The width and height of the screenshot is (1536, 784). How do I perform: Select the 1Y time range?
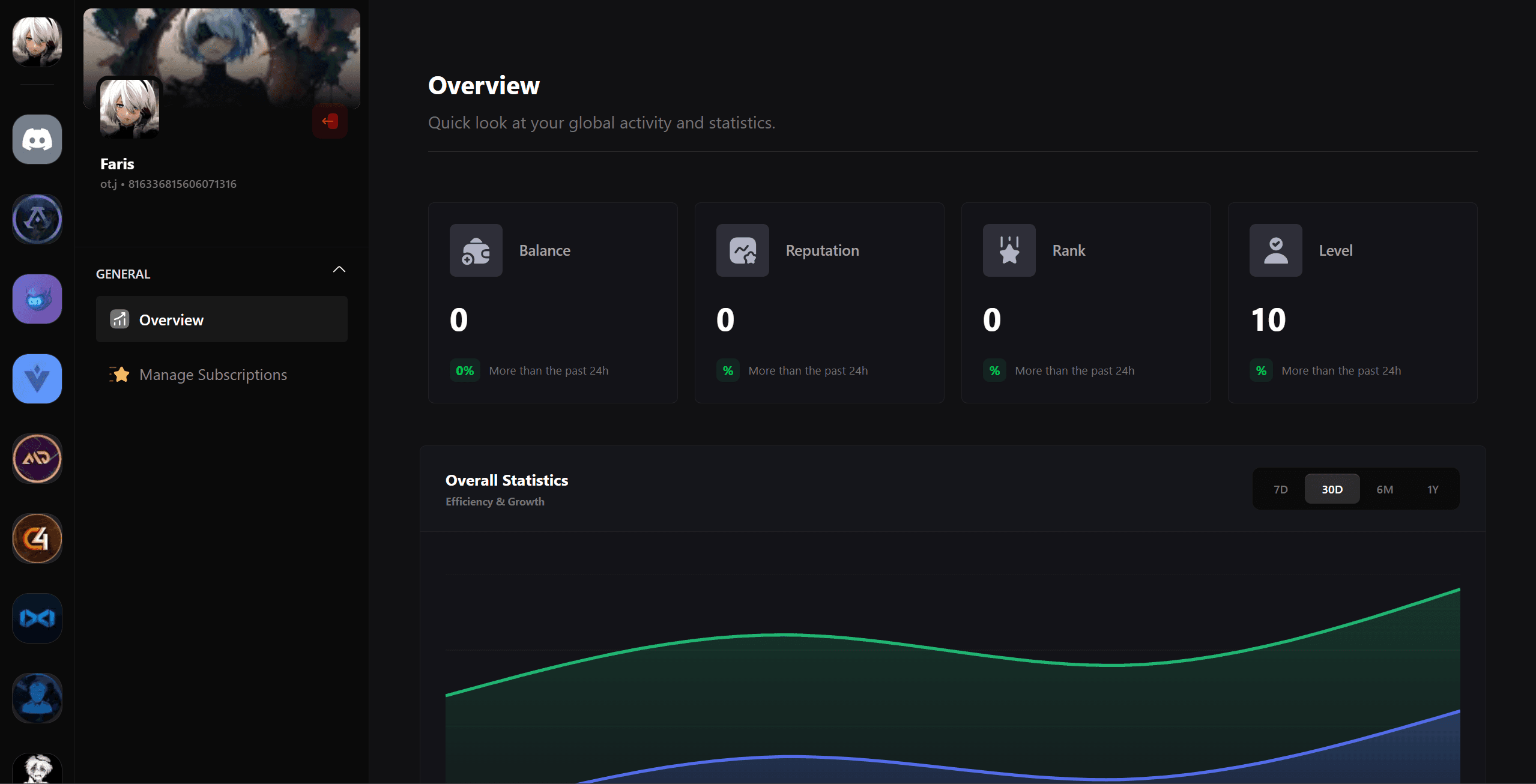pyautogui.click(x=1433, y=489)
